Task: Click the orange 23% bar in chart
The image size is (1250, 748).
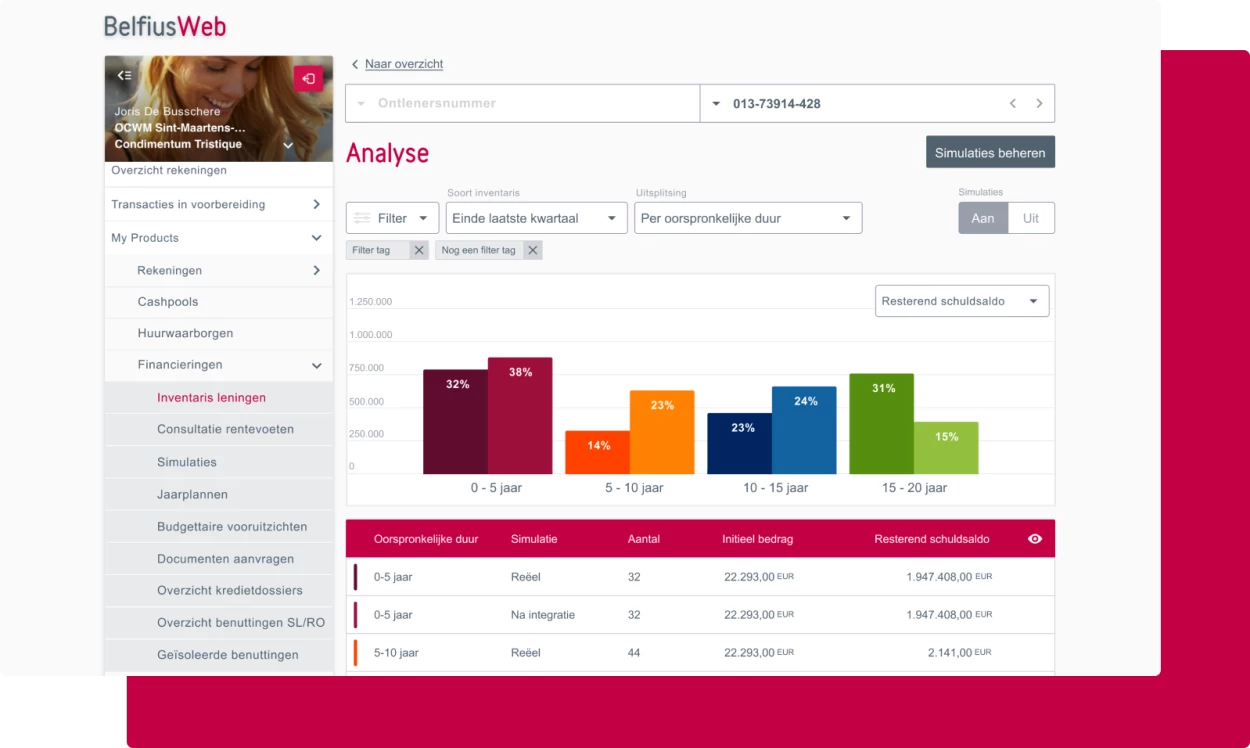Action: pos(661,431)
